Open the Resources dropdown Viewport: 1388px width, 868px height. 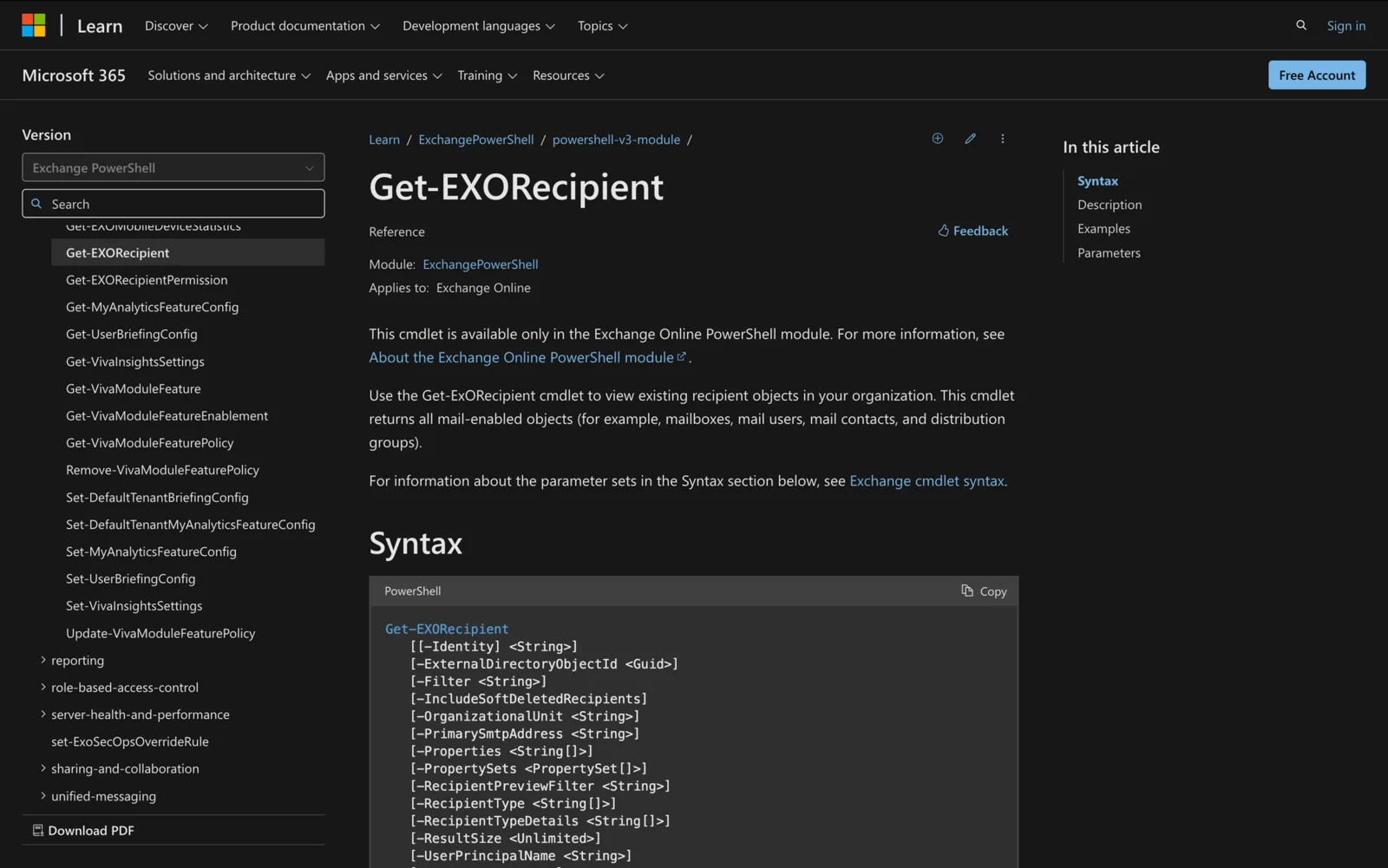pos(568,75)
